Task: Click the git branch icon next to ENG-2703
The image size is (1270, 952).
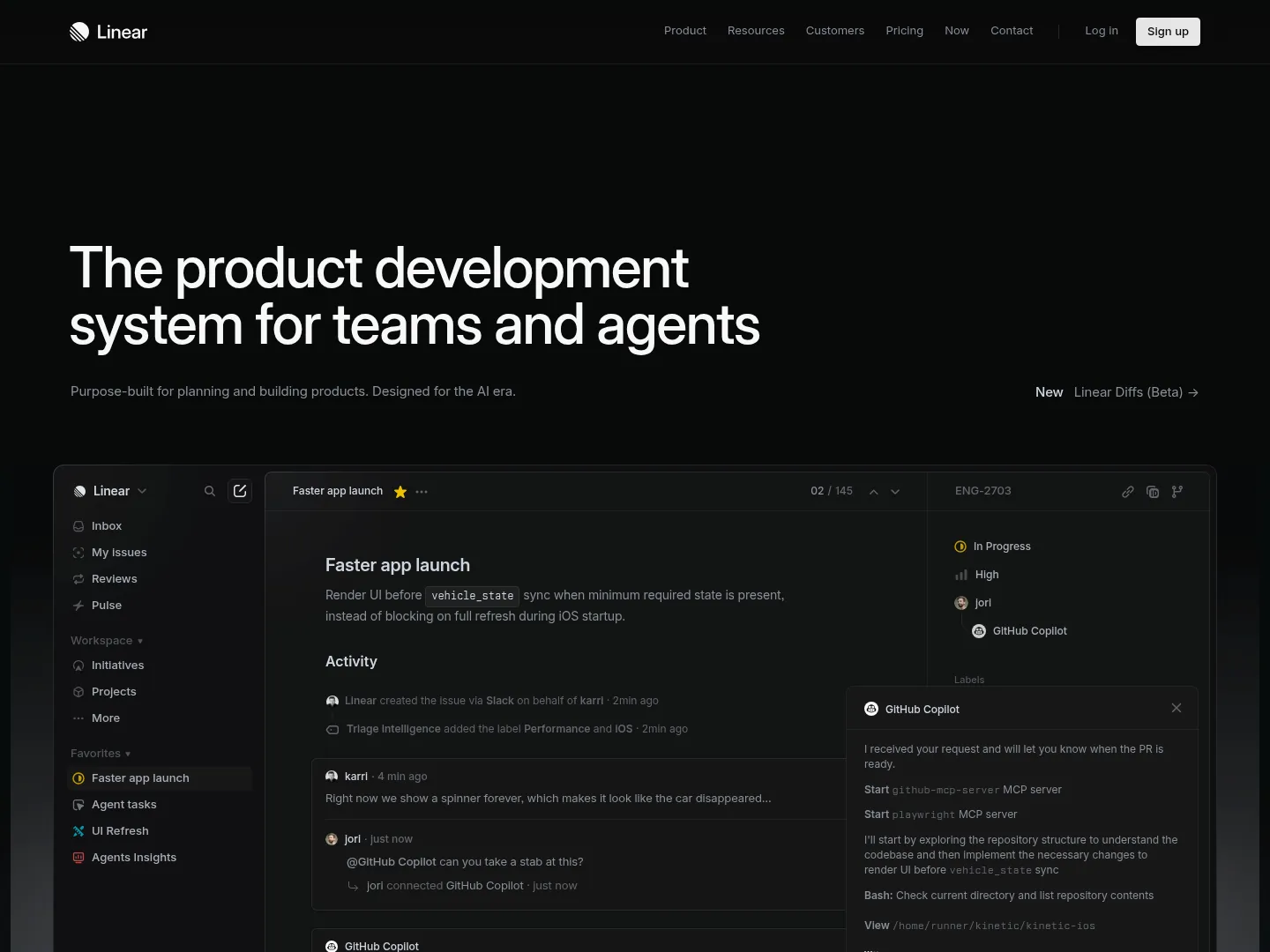Action: point(1177,492)
